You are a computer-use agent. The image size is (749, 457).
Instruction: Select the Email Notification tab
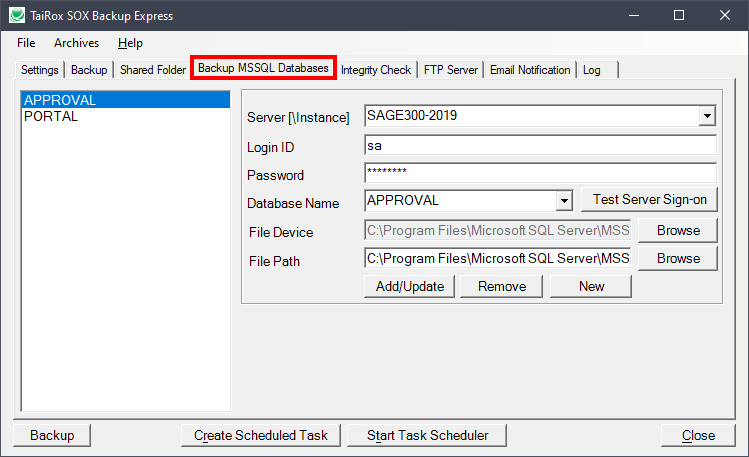[530, 70]
